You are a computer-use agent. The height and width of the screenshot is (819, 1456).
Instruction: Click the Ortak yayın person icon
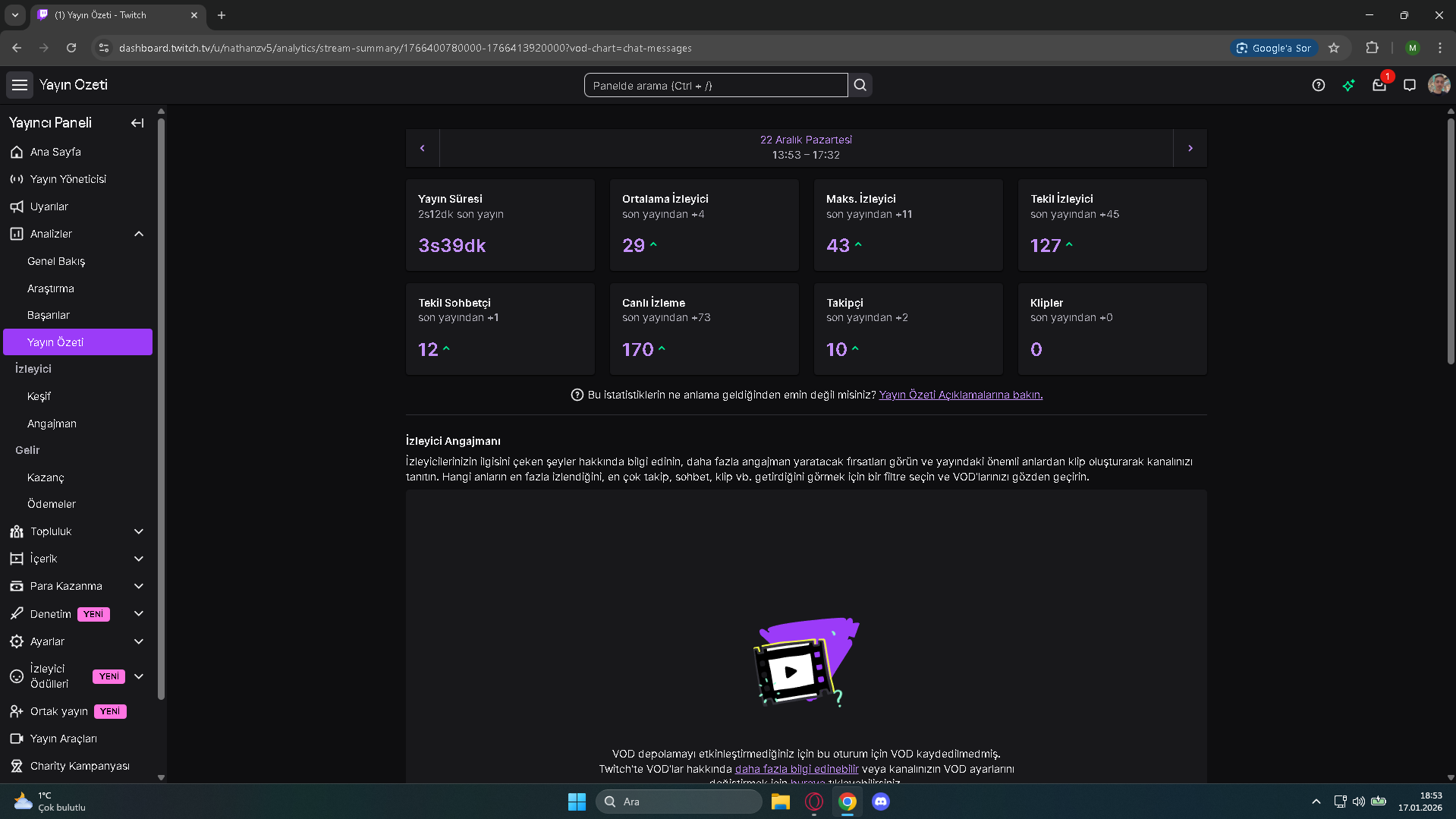click(17, 711)
